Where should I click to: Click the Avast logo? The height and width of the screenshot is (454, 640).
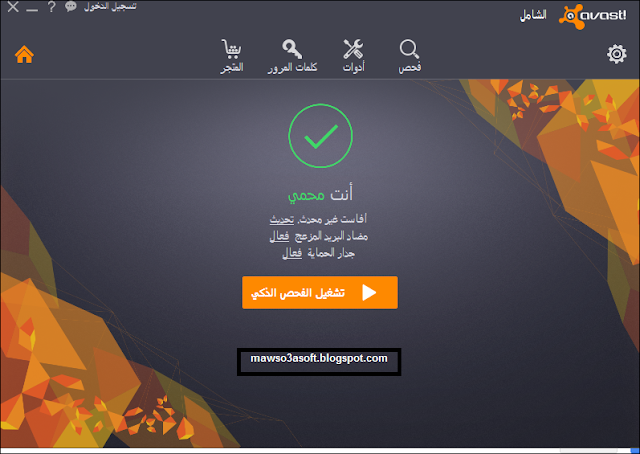coord(592,16)
